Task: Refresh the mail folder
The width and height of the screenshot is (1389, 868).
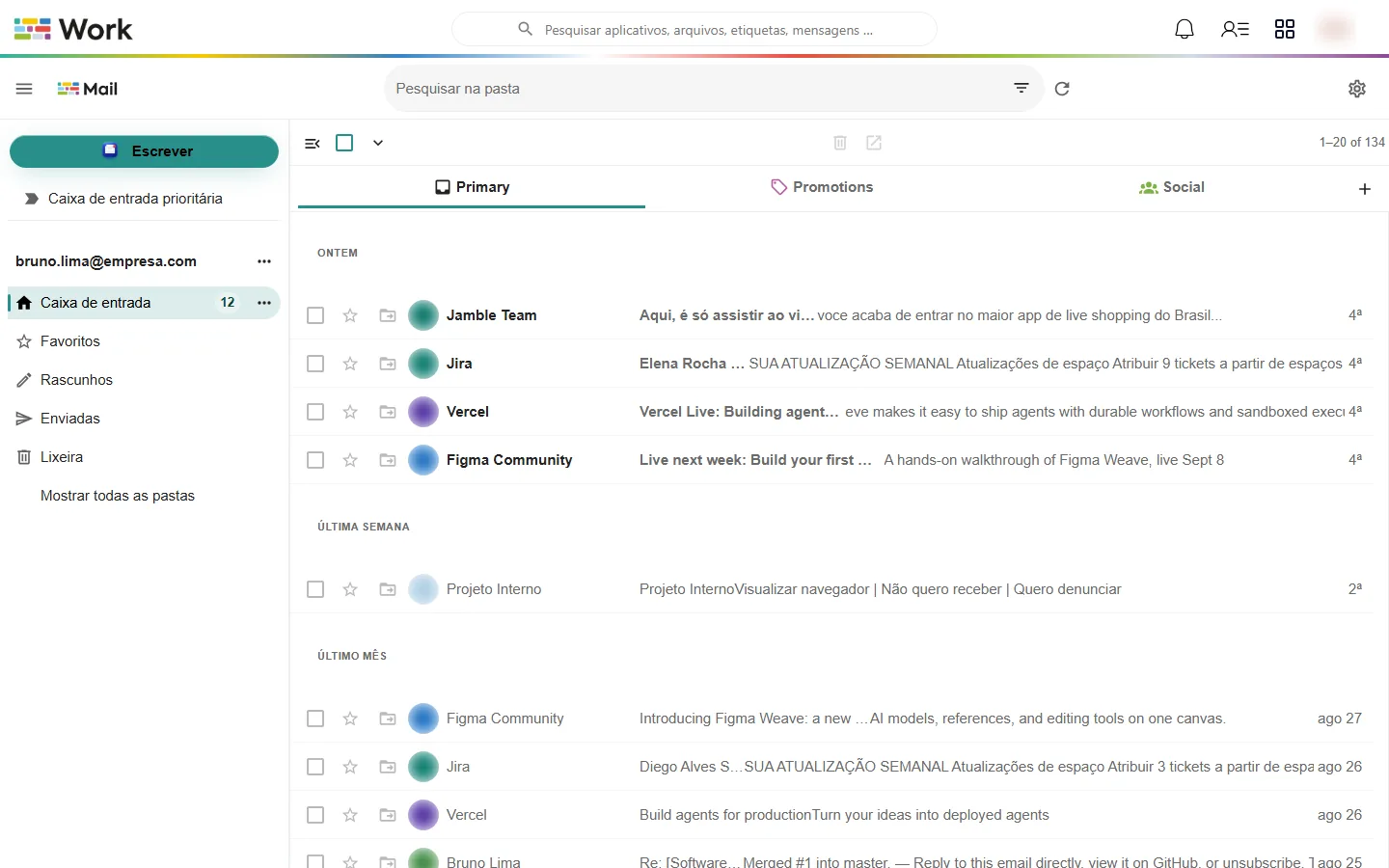Action: click(x=1062, y=89)
